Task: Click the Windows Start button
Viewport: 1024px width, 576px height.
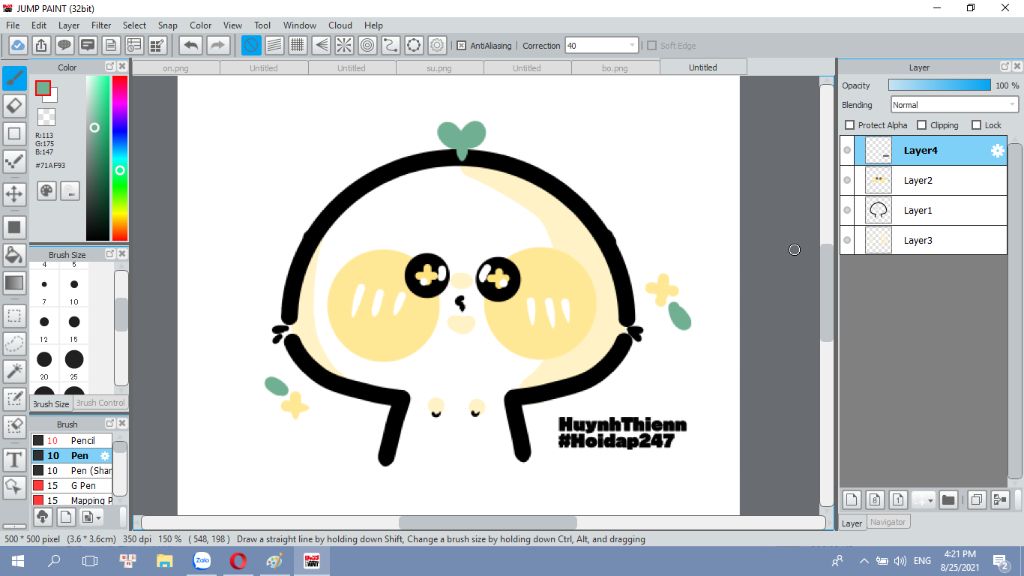Action: (x=18, y=561)
